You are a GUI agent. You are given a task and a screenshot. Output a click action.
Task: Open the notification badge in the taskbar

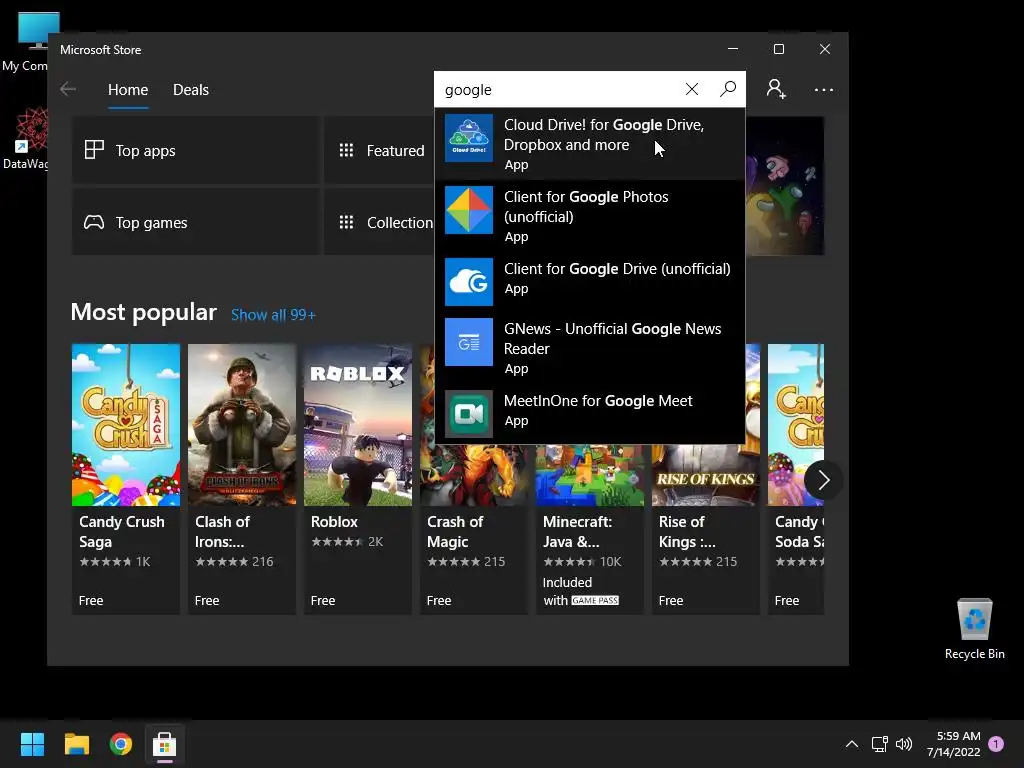coord(996,744)
